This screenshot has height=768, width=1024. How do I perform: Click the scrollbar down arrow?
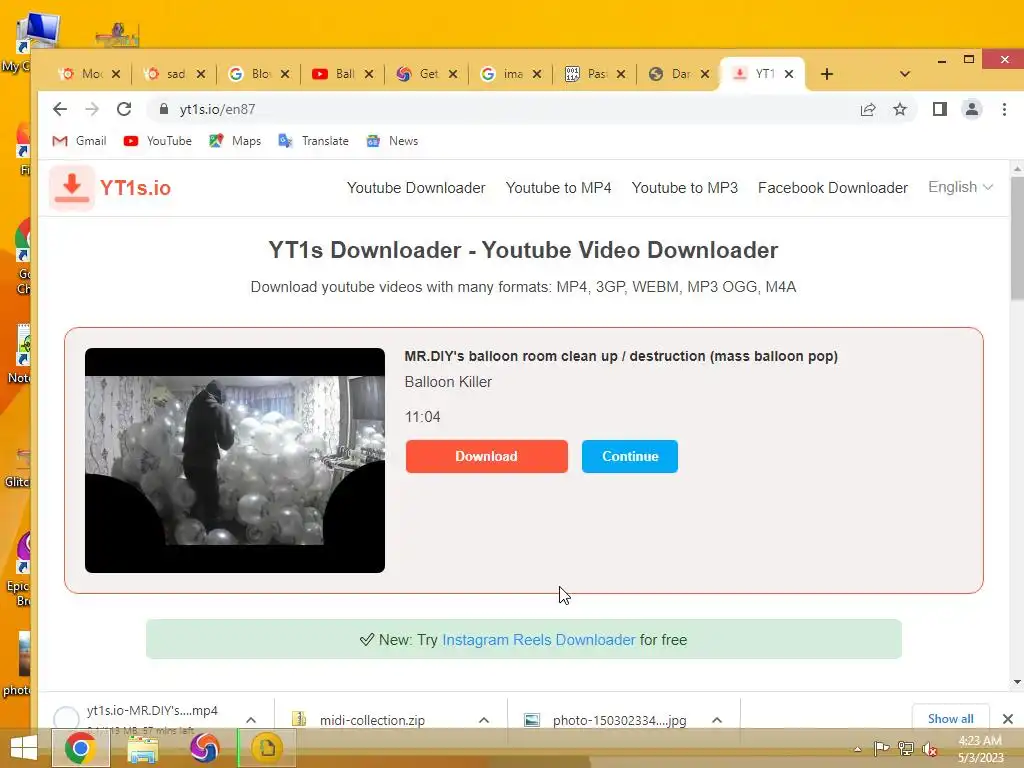(1017, 682)
